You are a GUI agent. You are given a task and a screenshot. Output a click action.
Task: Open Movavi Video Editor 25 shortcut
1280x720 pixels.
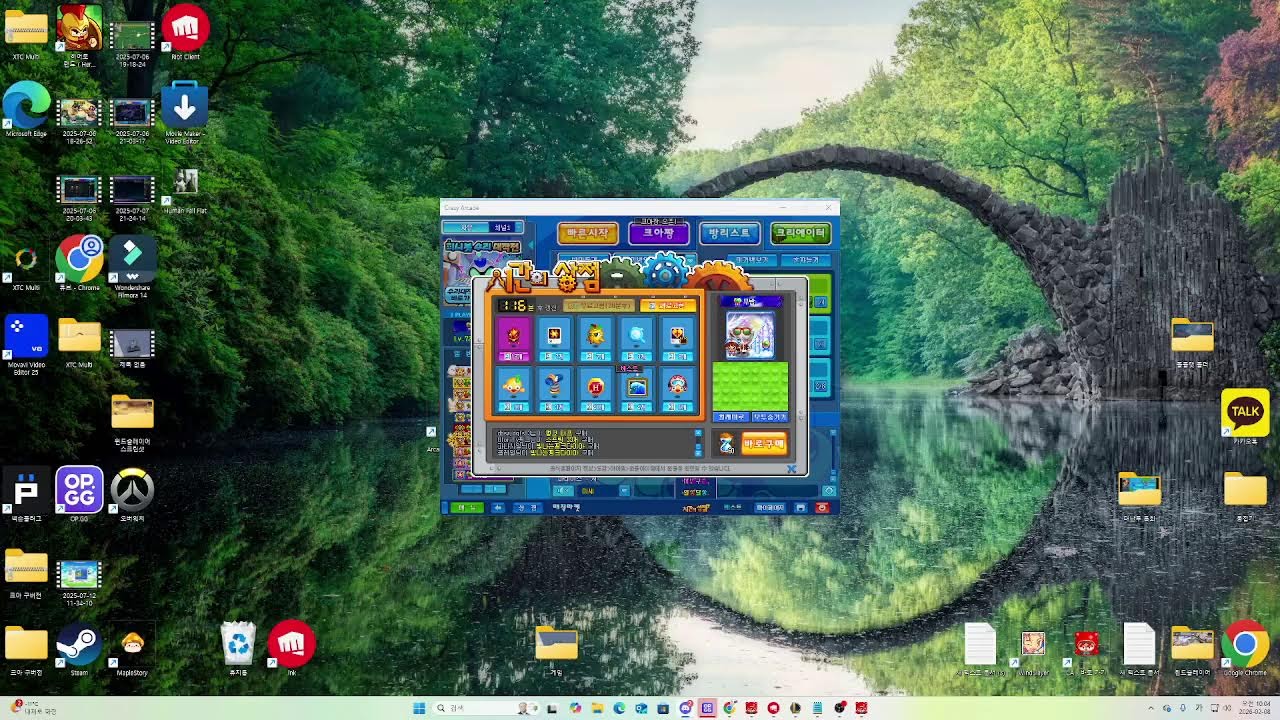coord(26,345)
